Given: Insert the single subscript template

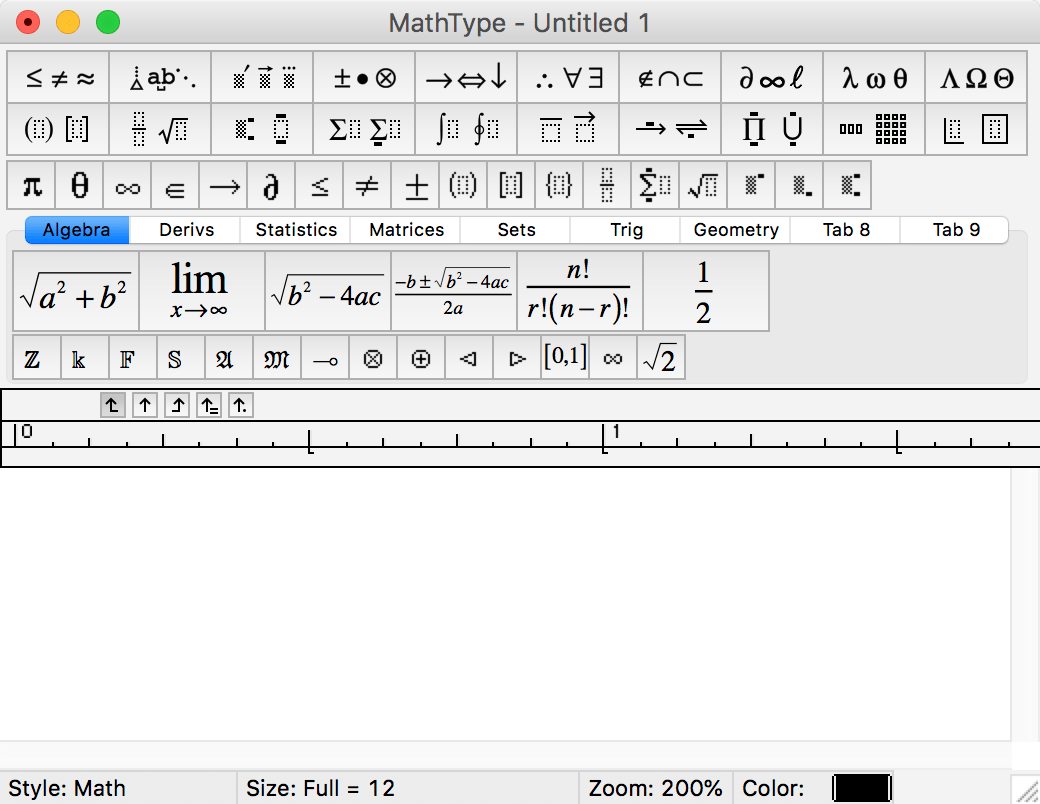Looking at the screenshot, I should 799,185.
